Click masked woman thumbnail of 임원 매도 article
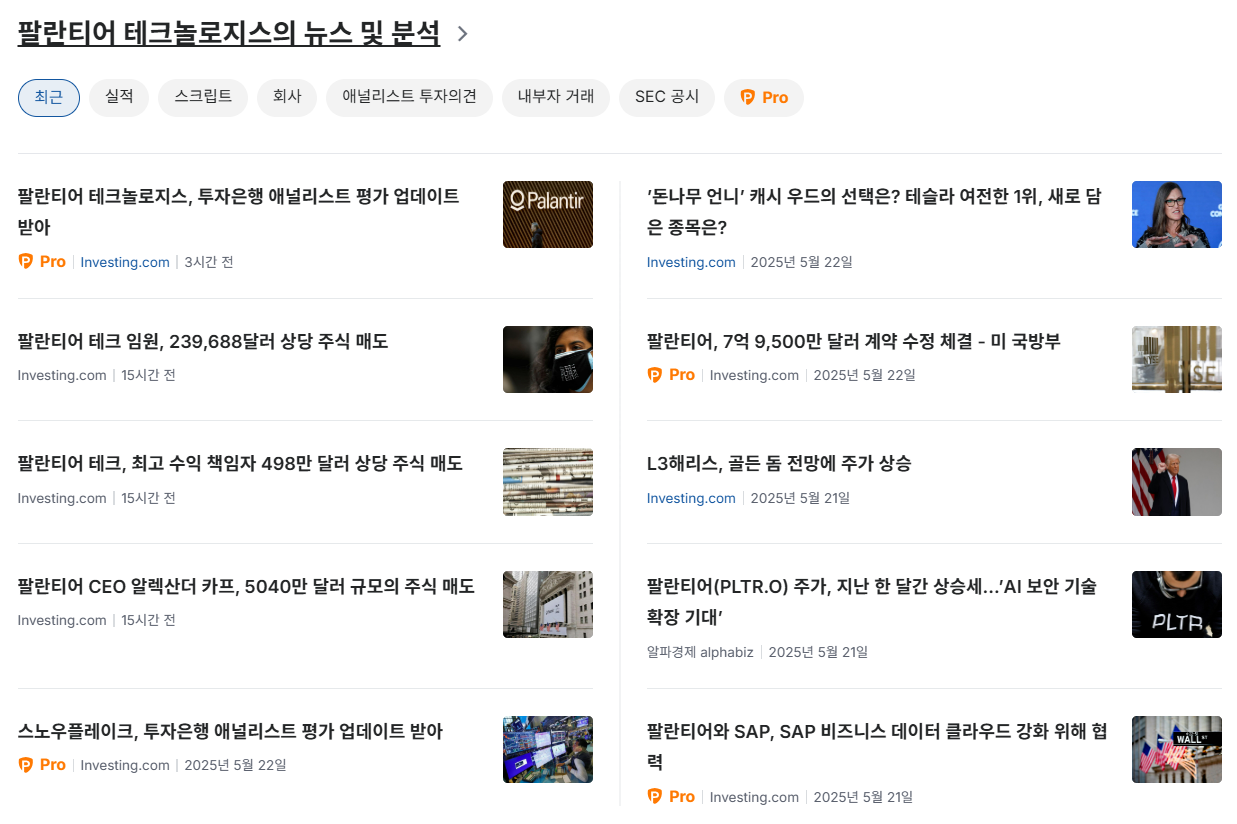The image size is (1237, 824). pos(548,359)
